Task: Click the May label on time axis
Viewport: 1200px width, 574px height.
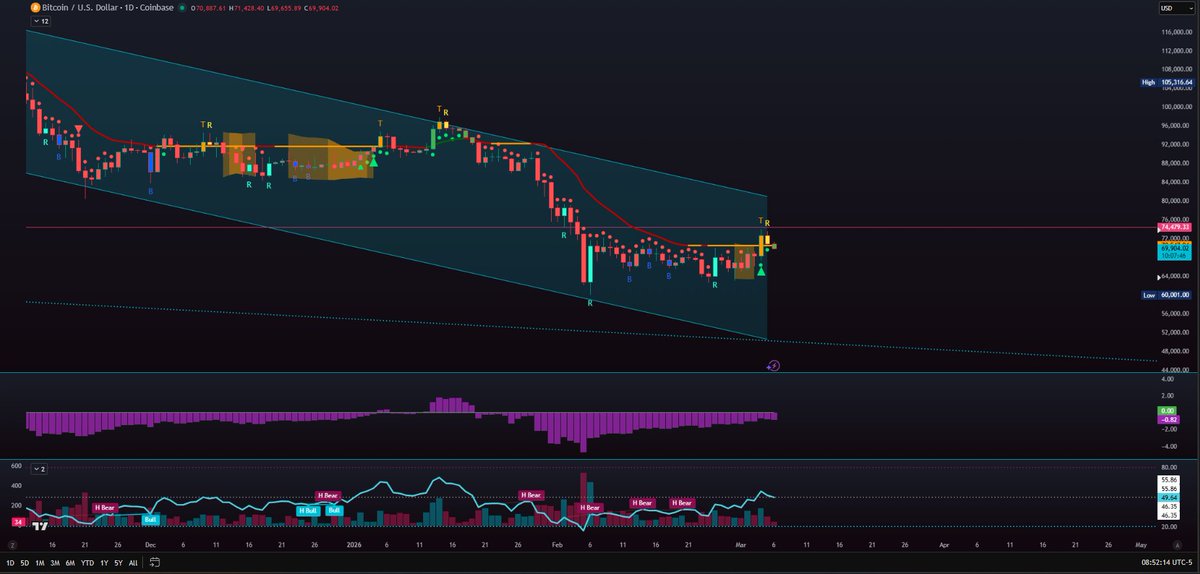Action: click(1140, 546)
